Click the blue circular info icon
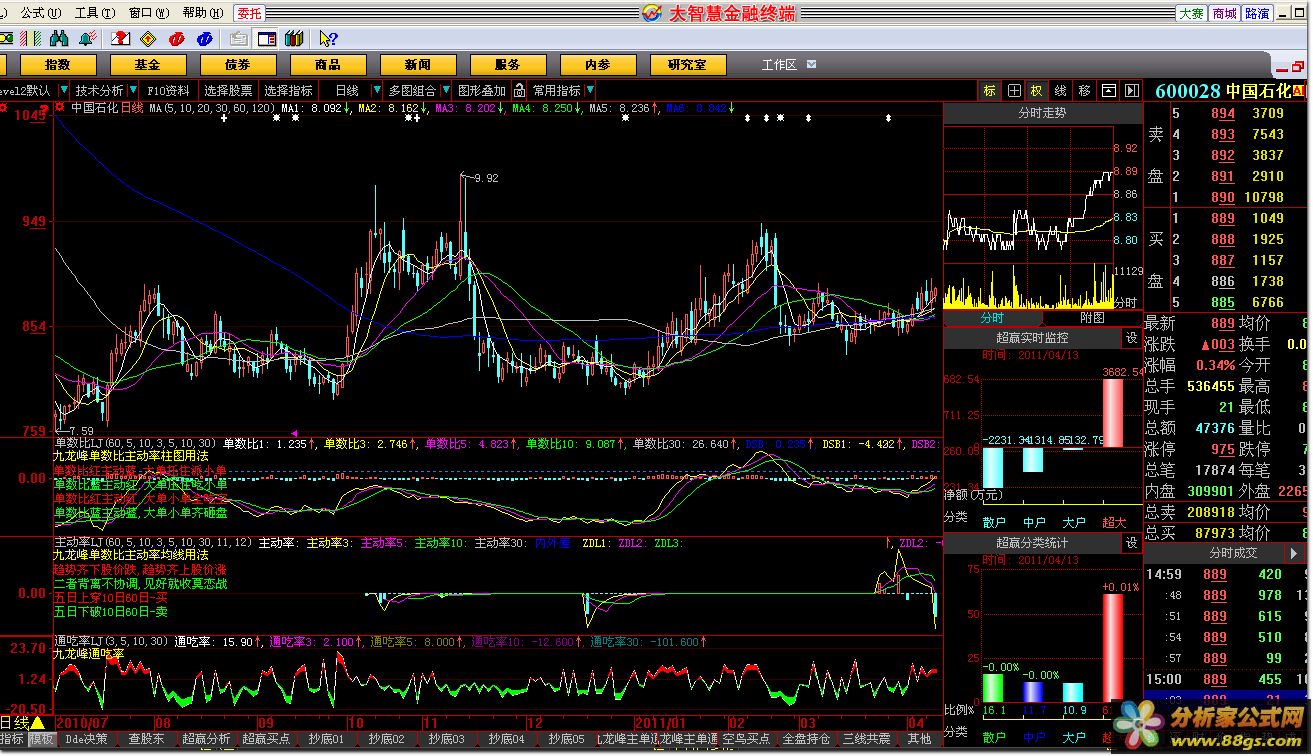 click(205, 39)
